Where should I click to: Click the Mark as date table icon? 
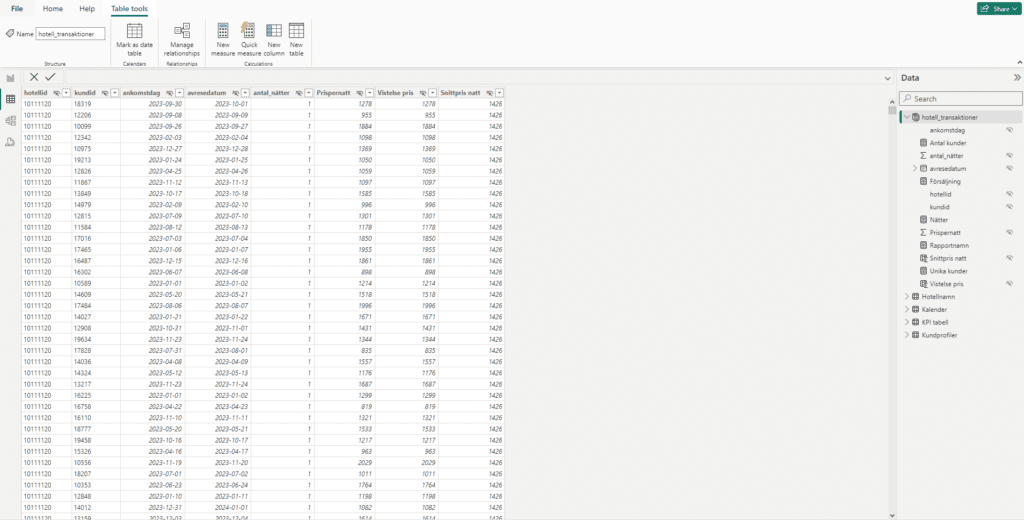point(134,31)
